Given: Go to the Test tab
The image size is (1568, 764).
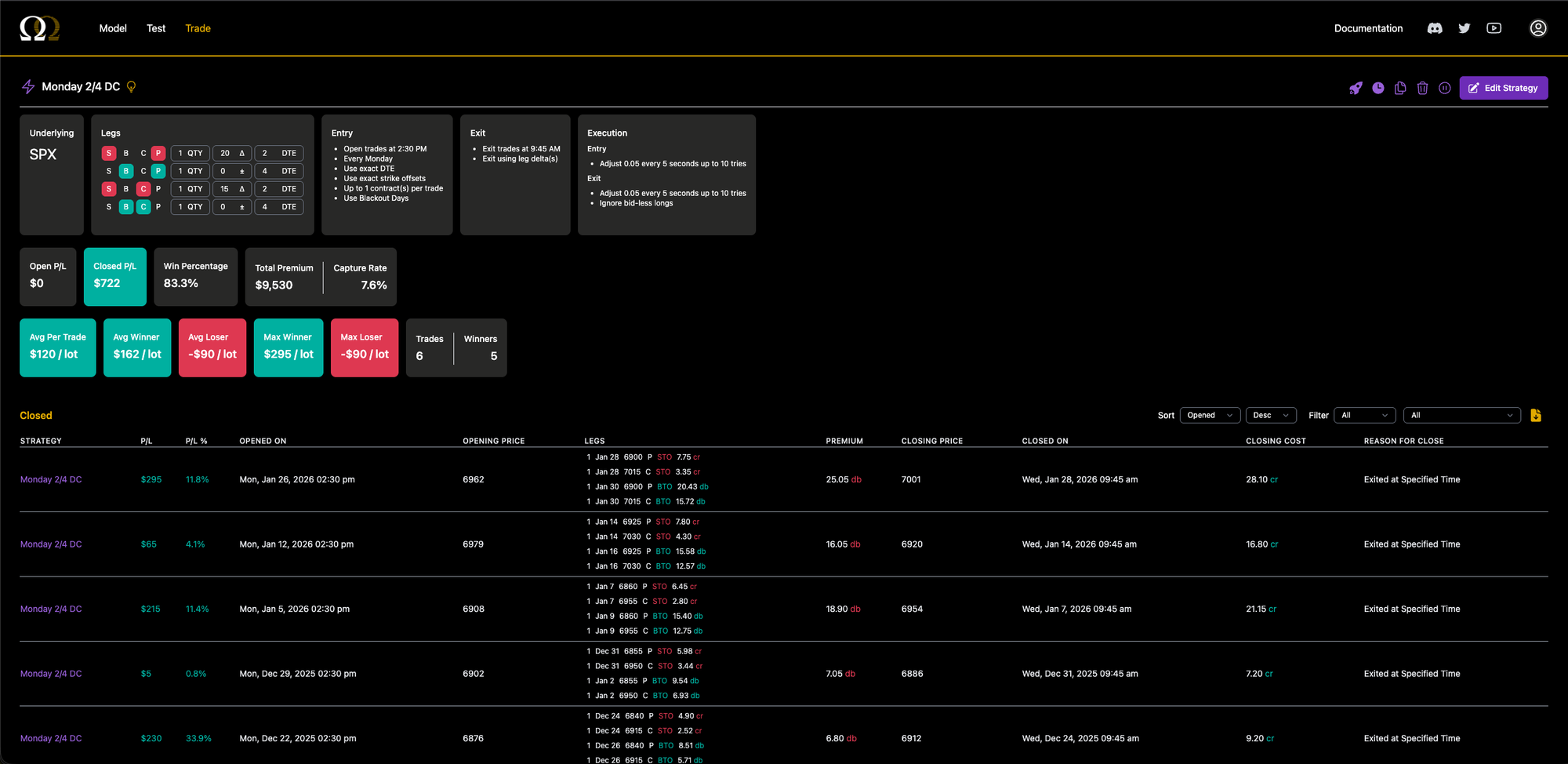Looking at the screenshot, I should coord(156,28).
